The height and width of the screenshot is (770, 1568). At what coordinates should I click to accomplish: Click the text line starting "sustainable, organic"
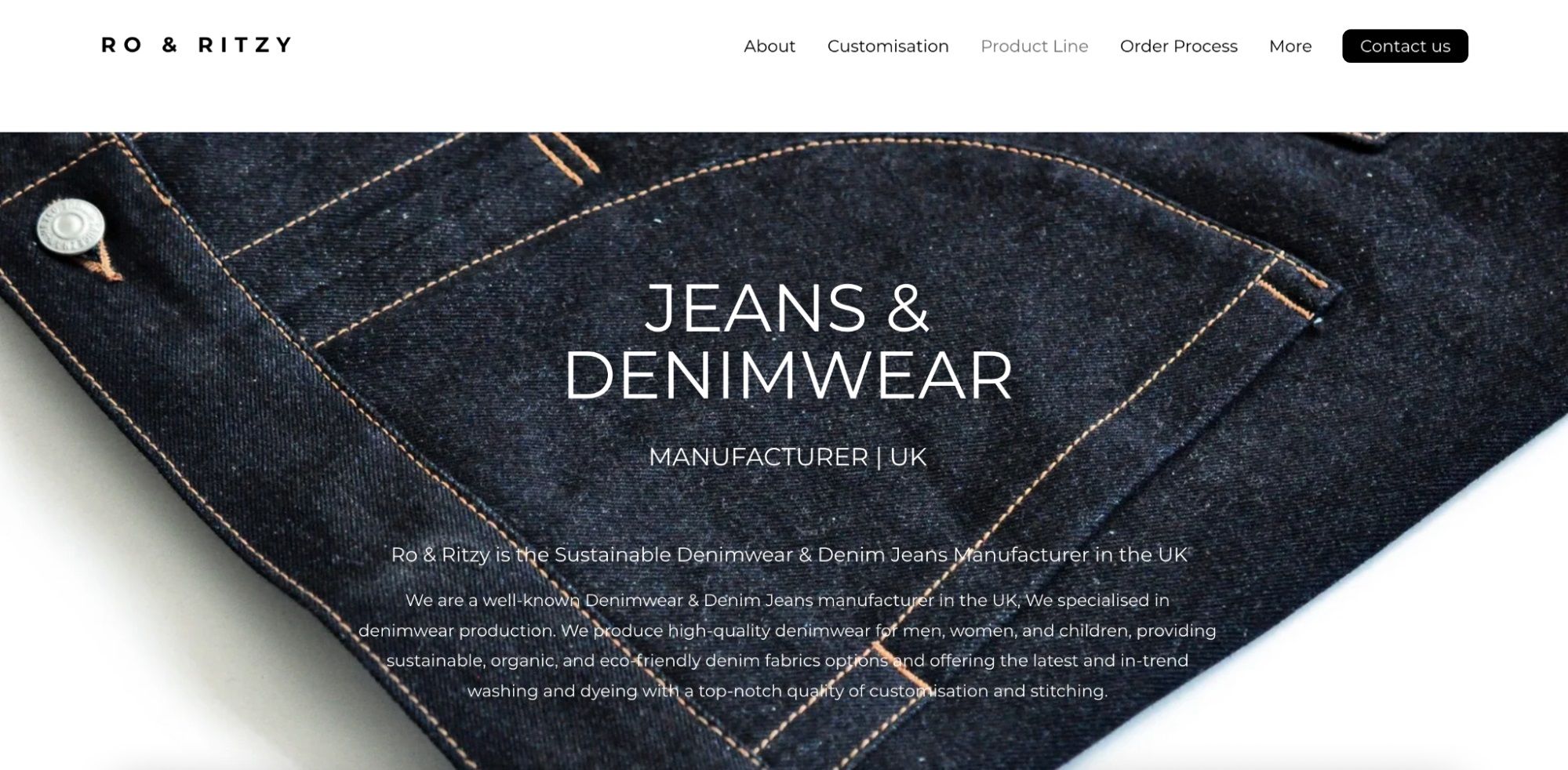[788, 661]
